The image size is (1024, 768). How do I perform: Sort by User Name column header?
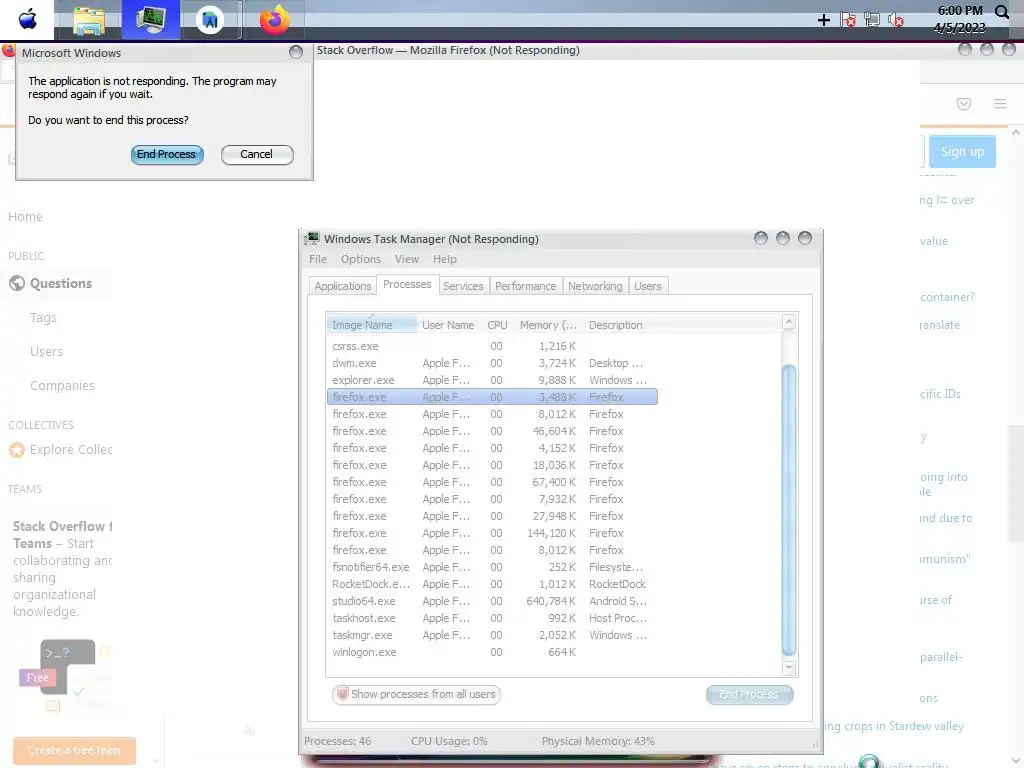coord(448,325)
